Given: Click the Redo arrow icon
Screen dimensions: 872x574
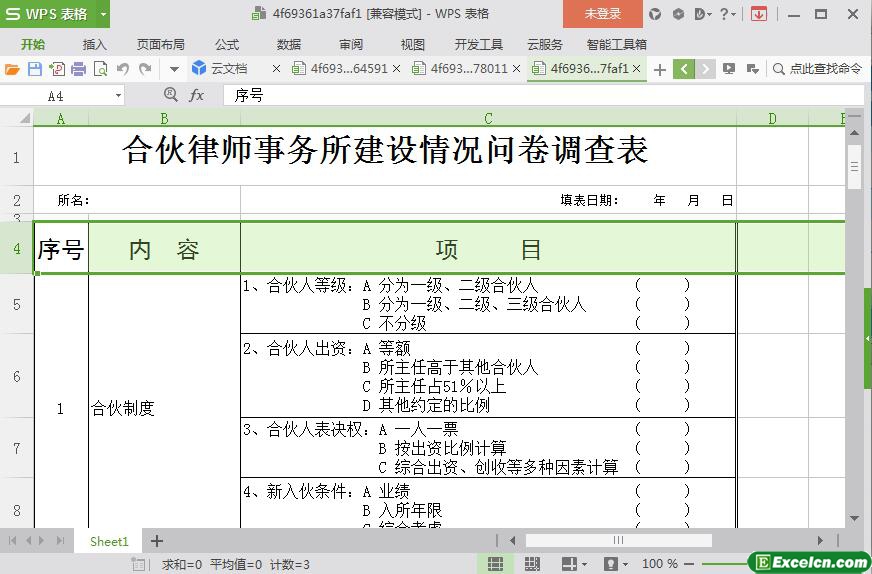Looking at the screenshot, I should click(145, 69).
